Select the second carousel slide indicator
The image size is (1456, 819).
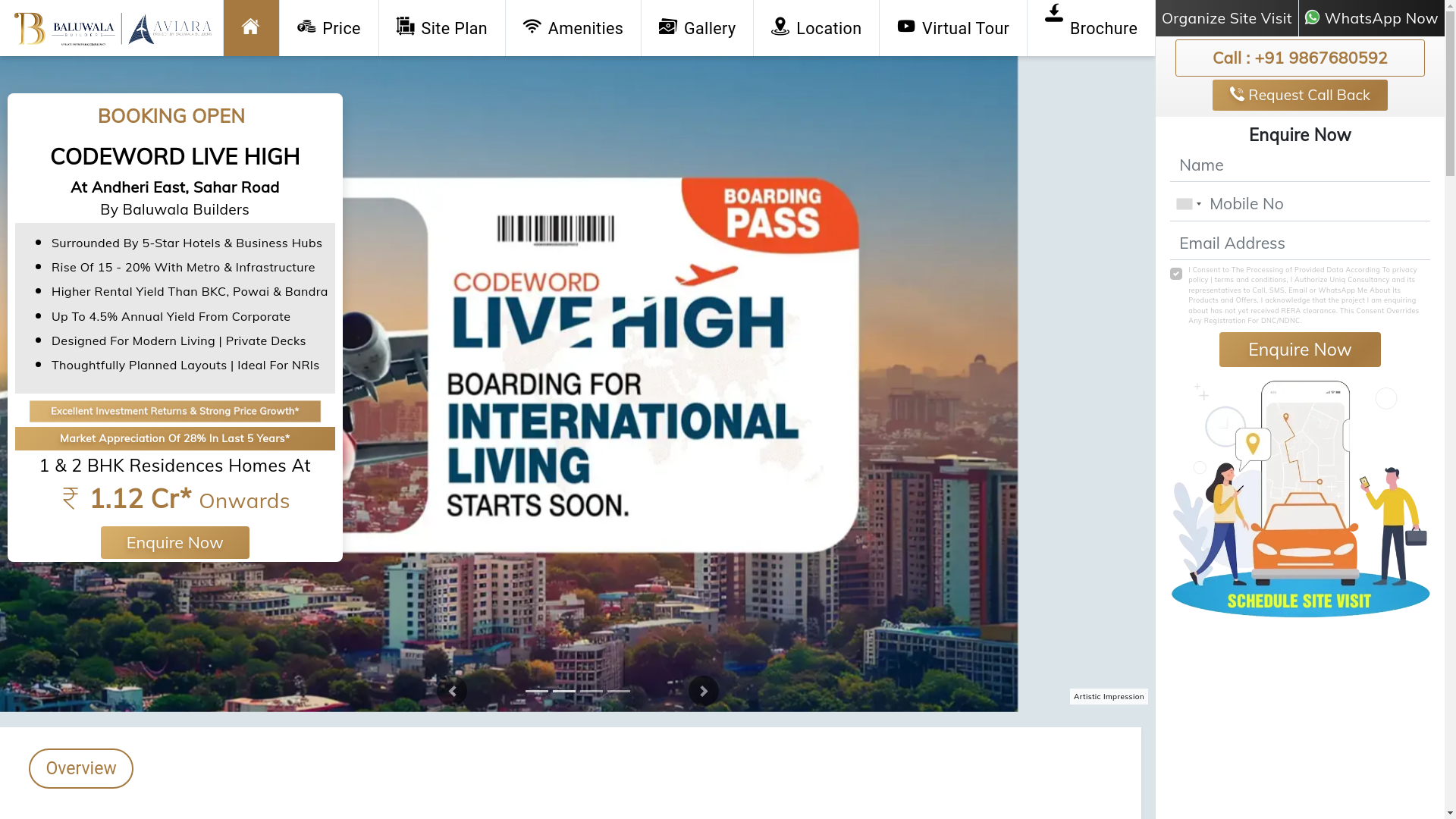(564, 691)
